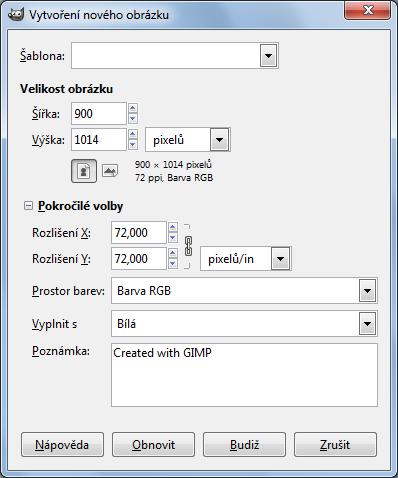398x478 pixels.
Task: Click the Rozlišení X input field
Action: tap(139, 233)
